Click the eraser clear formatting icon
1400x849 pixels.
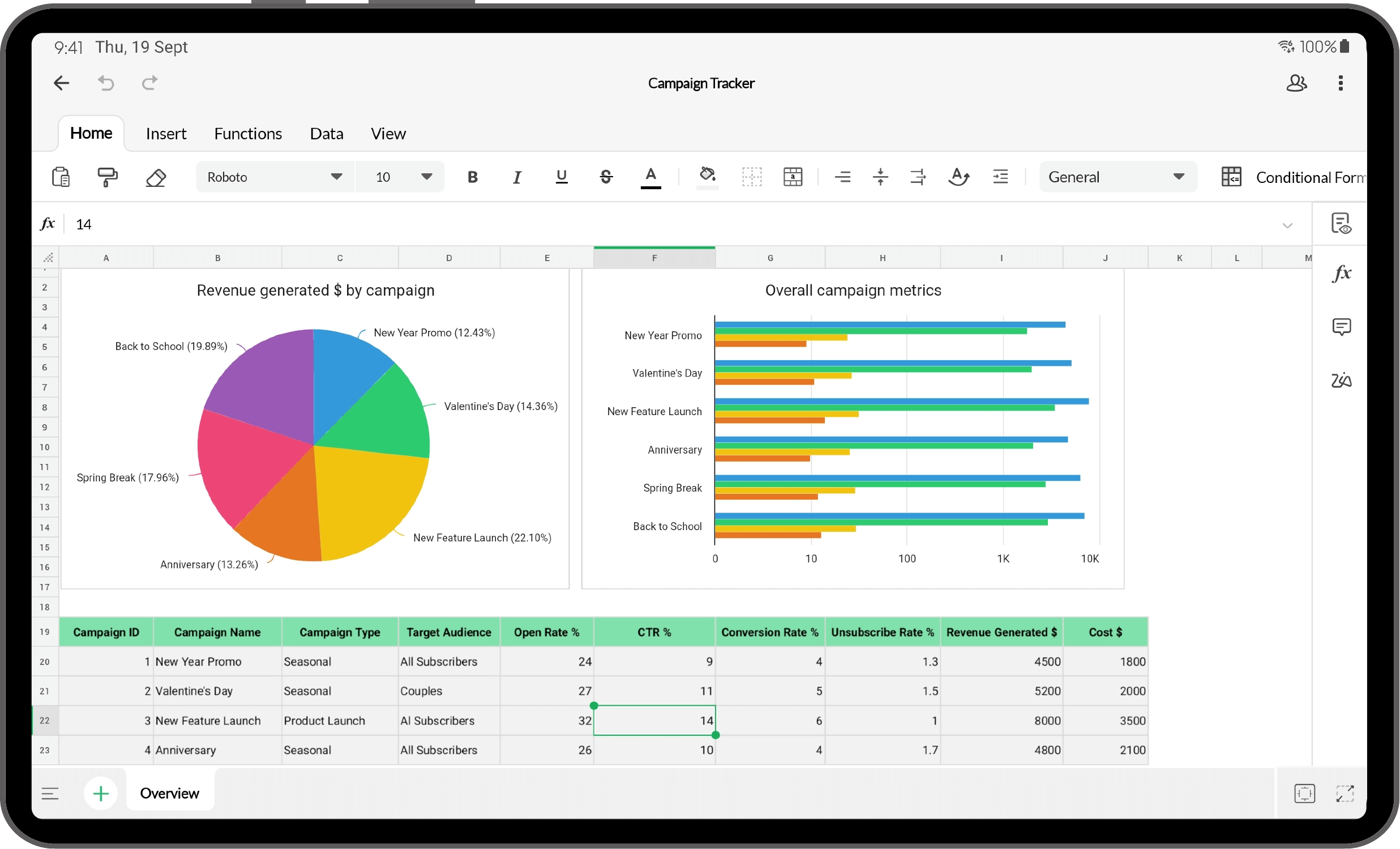[156, 177]
